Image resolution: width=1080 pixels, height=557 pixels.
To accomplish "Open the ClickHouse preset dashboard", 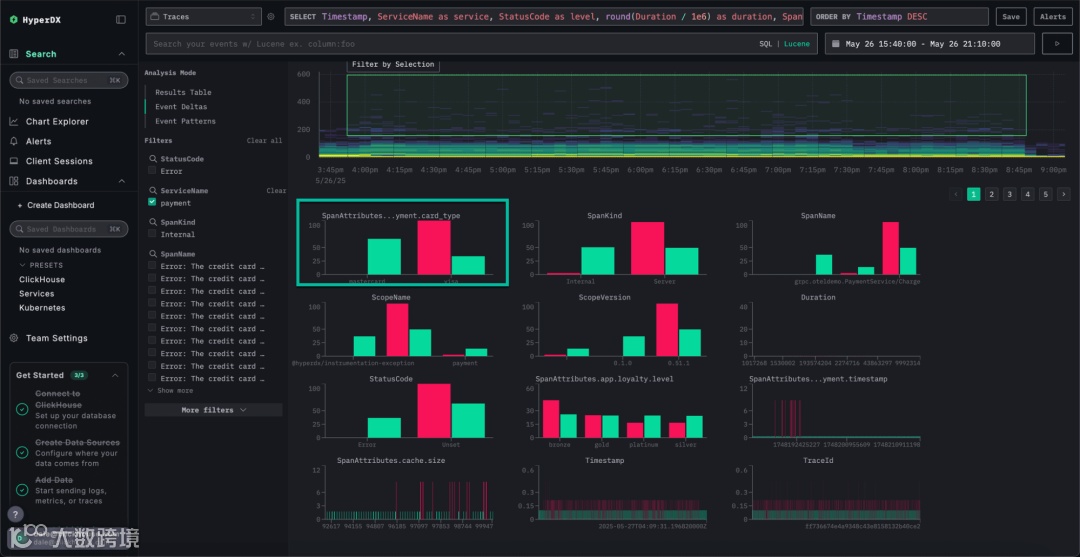I will (42, 280).
